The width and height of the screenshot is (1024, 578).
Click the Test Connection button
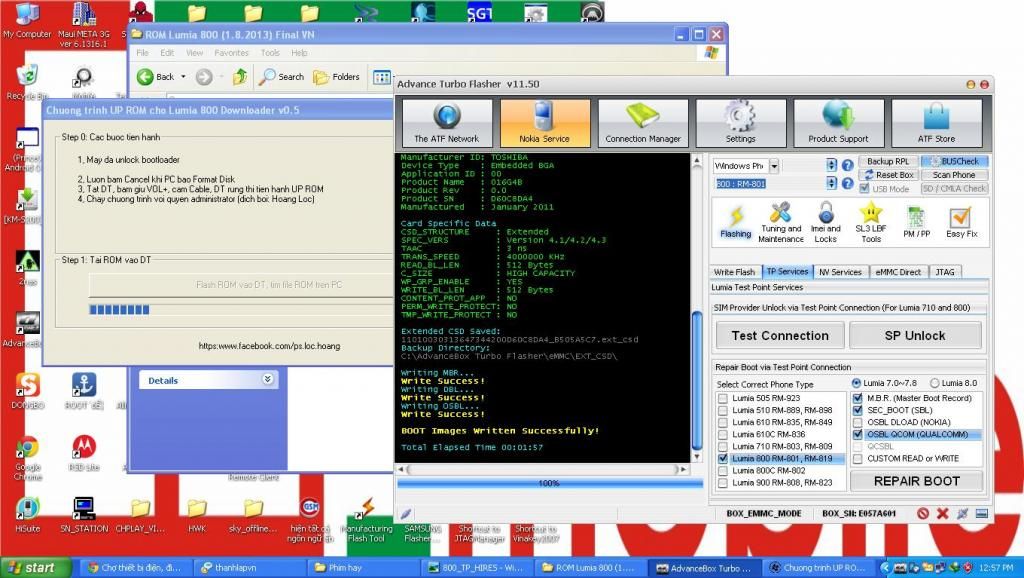[780, 336]
